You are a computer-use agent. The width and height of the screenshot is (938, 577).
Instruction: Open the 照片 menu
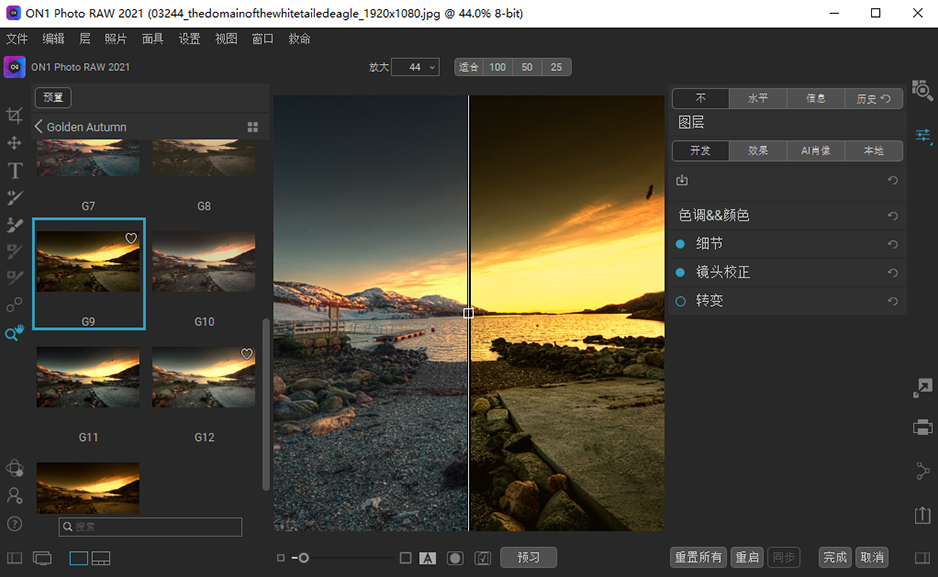pyautogui.click(x=116, y=39)
